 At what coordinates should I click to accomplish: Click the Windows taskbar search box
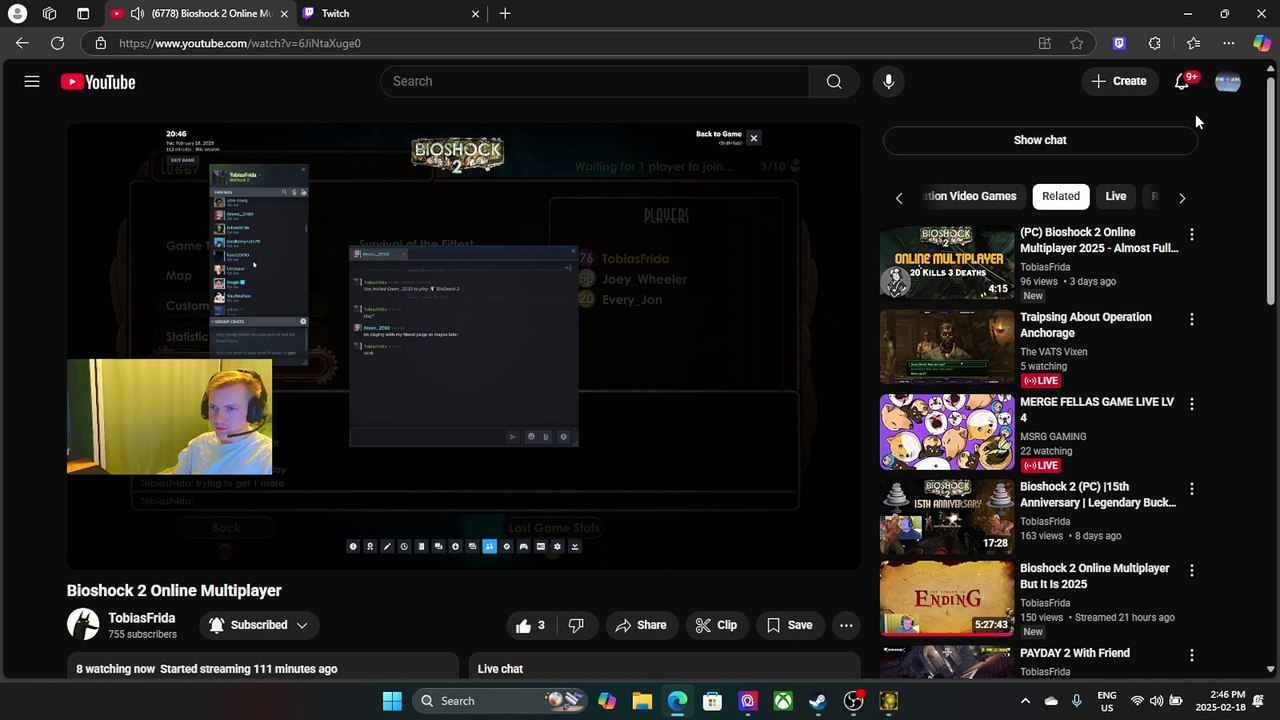click(x=500, y=701)
